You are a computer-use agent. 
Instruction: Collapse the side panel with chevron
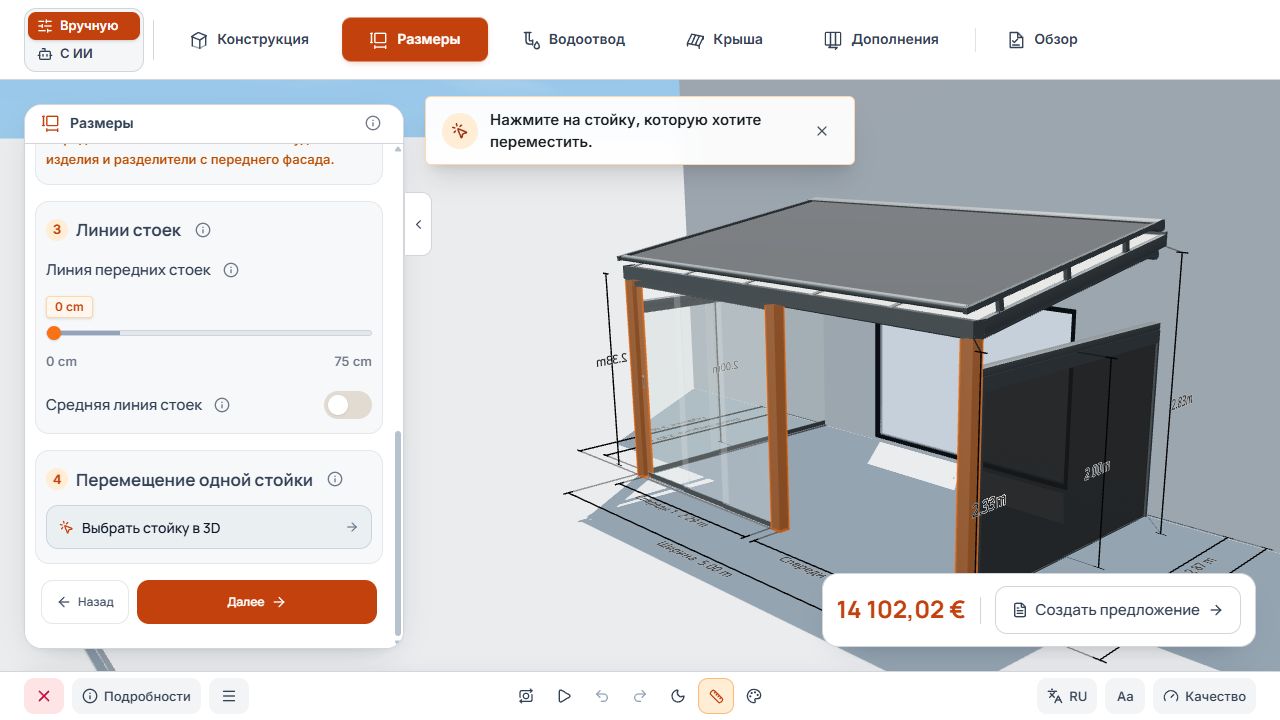click(418, 224)
